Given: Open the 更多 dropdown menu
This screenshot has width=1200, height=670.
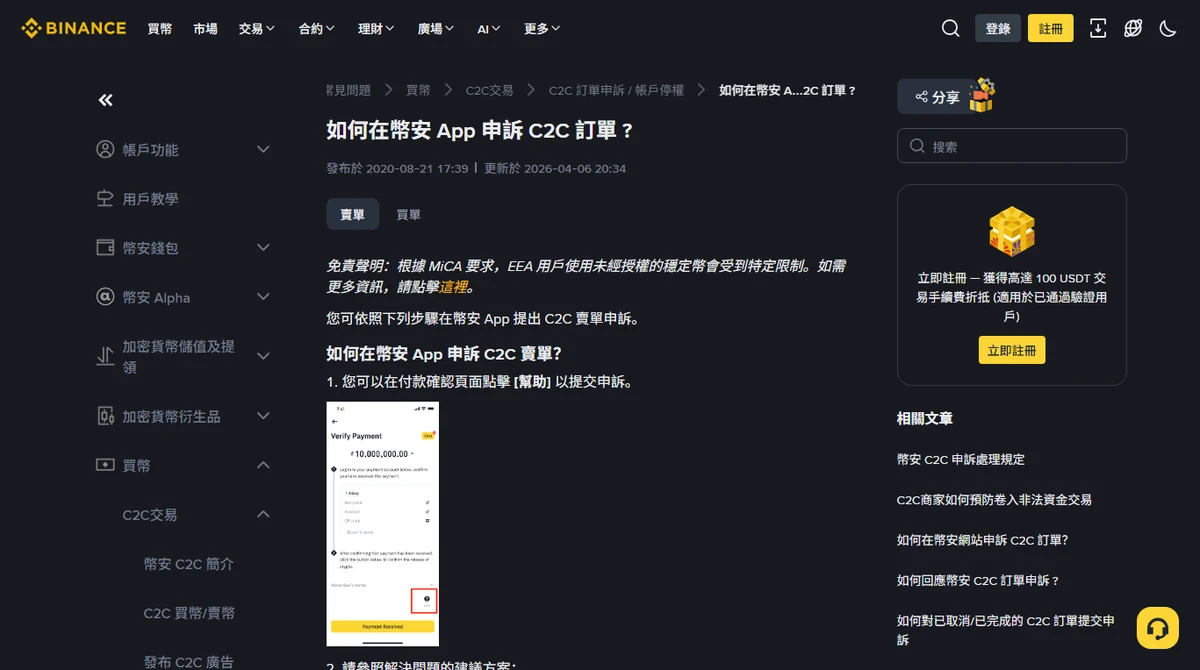Looking at the screenshot, I should pyautogui.click(x=542, y=29).
